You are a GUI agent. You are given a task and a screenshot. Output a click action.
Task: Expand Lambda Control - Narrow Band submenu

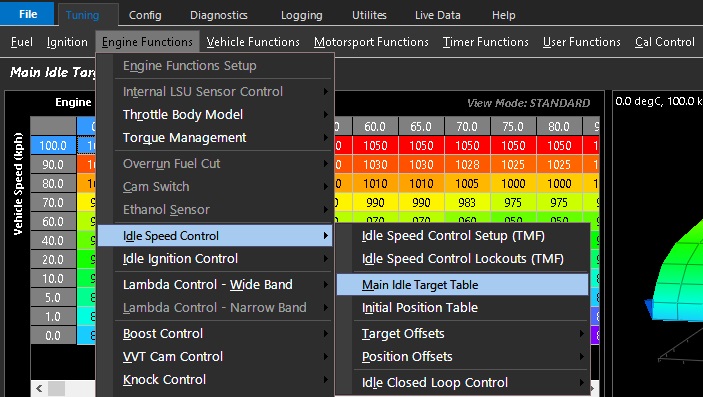point(215,307)
